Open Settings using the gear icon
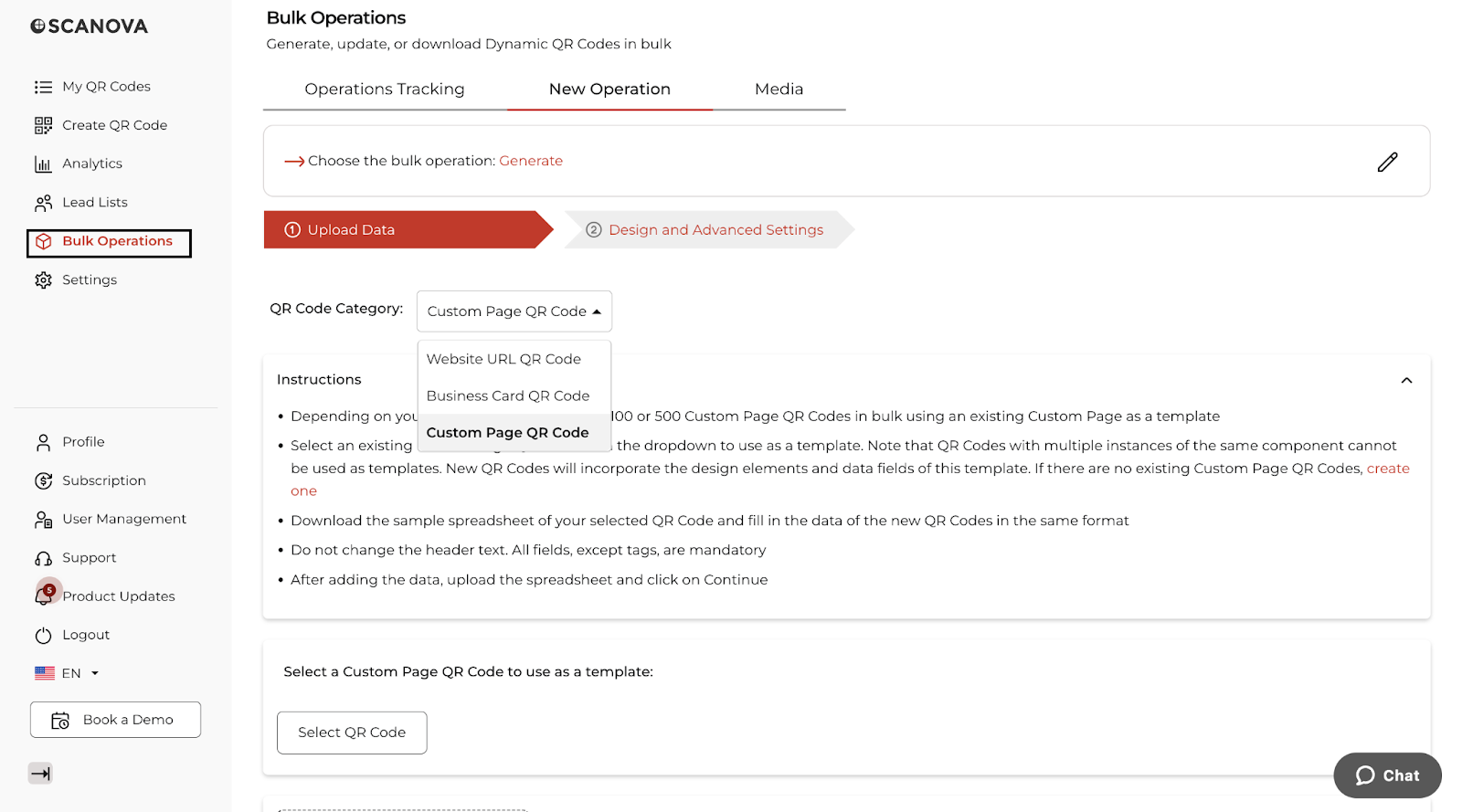The width and height of the screenshot is (1462, 812). [x=43, y=280]
